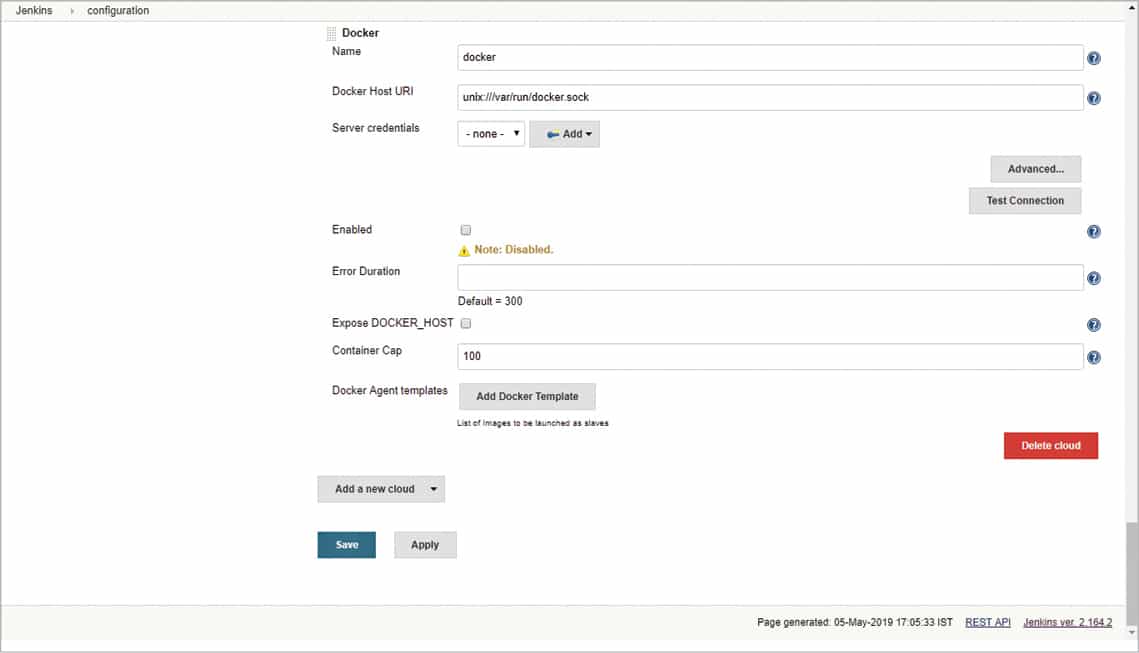Click into the Container Cap input field

click(x=770, y=357)
